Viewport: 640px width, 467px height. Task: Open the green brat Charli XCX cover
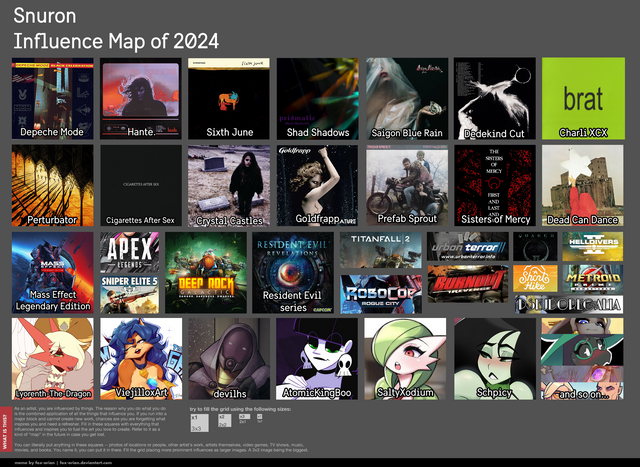583,98
